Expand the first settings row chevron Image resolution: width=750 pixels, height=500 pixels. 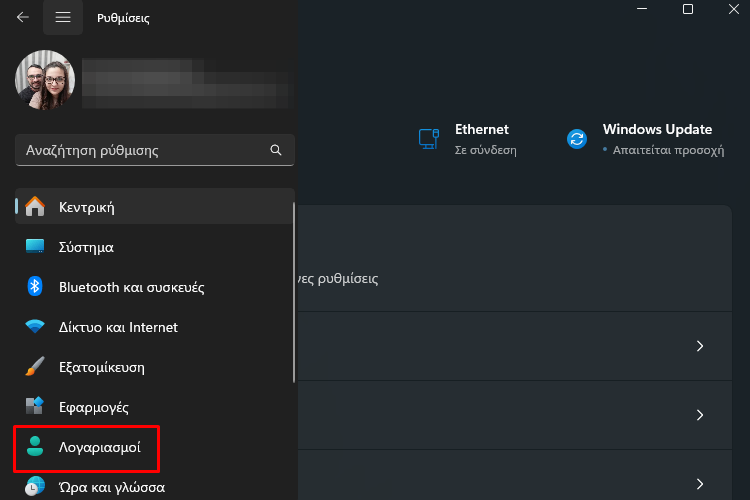point(700,346)
